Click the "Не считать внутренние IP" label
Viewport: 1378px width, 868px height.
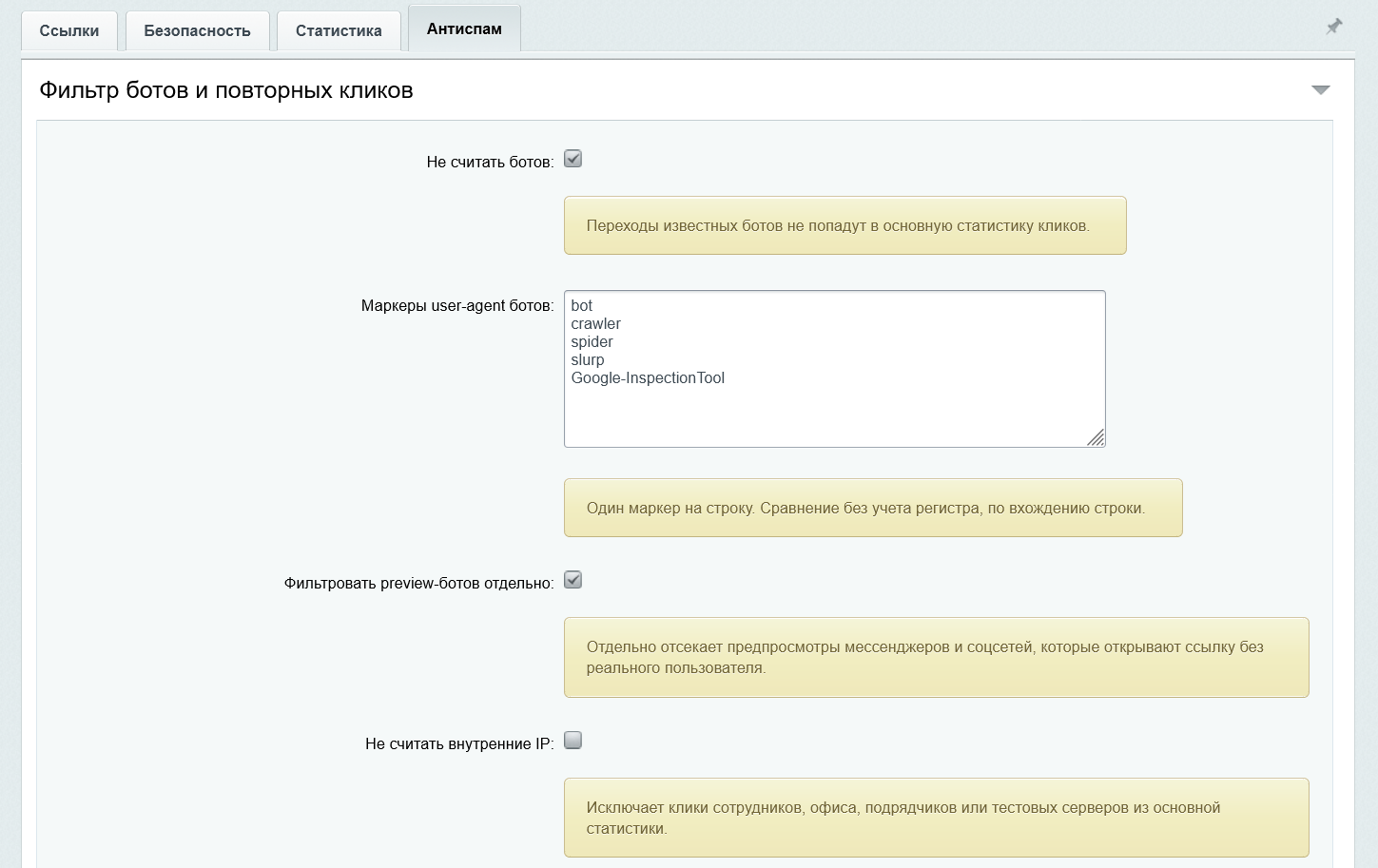coord(459,743)
